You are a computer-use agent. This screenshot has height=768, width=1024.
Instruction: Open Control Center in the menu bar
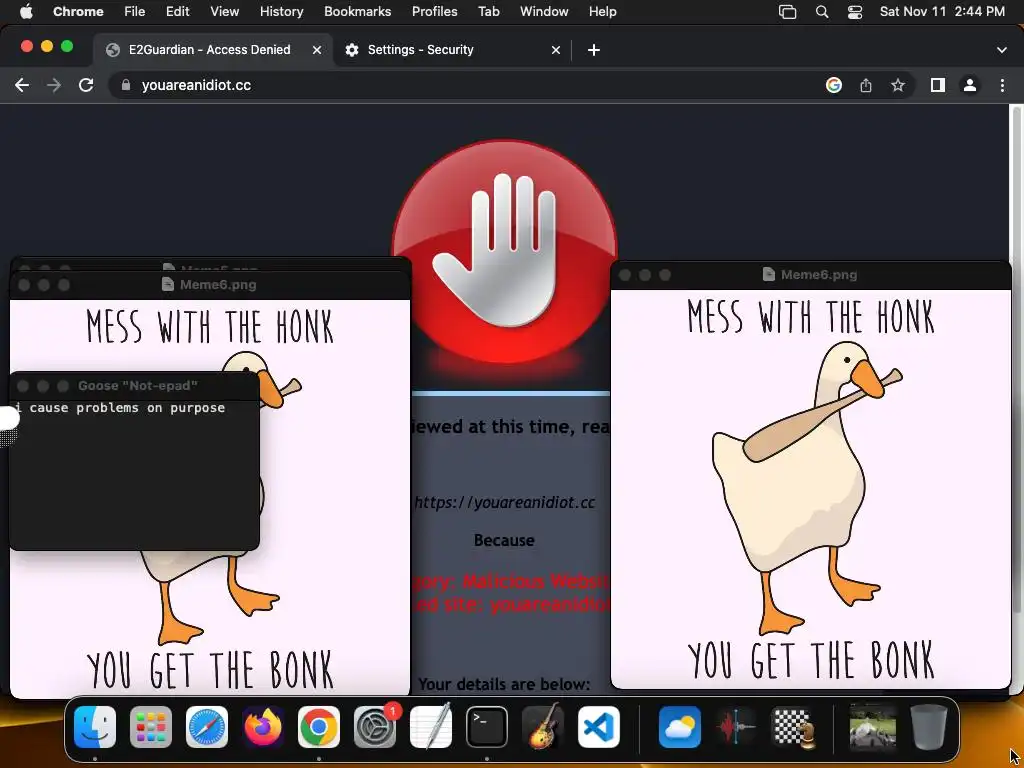coord(855,12)
